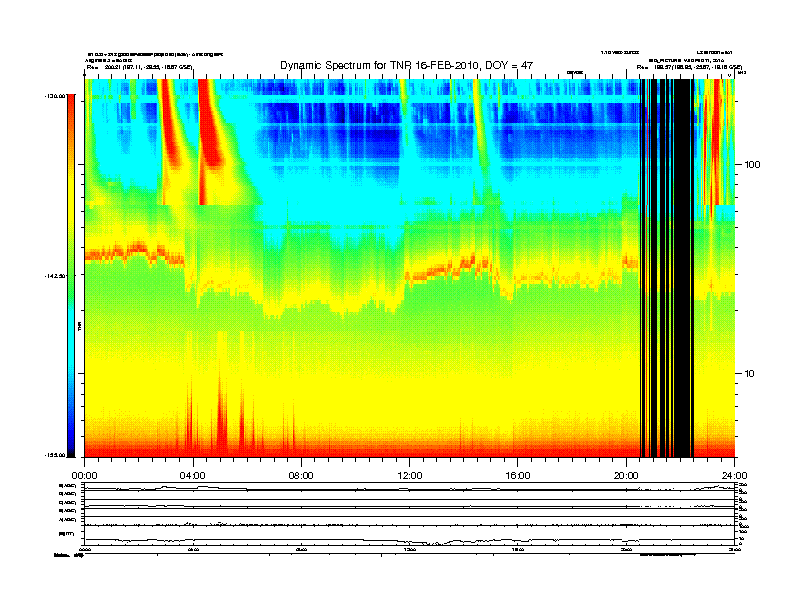
Task: Click the '-130.00' color bar top label
Action: click(x=55, y=95)
